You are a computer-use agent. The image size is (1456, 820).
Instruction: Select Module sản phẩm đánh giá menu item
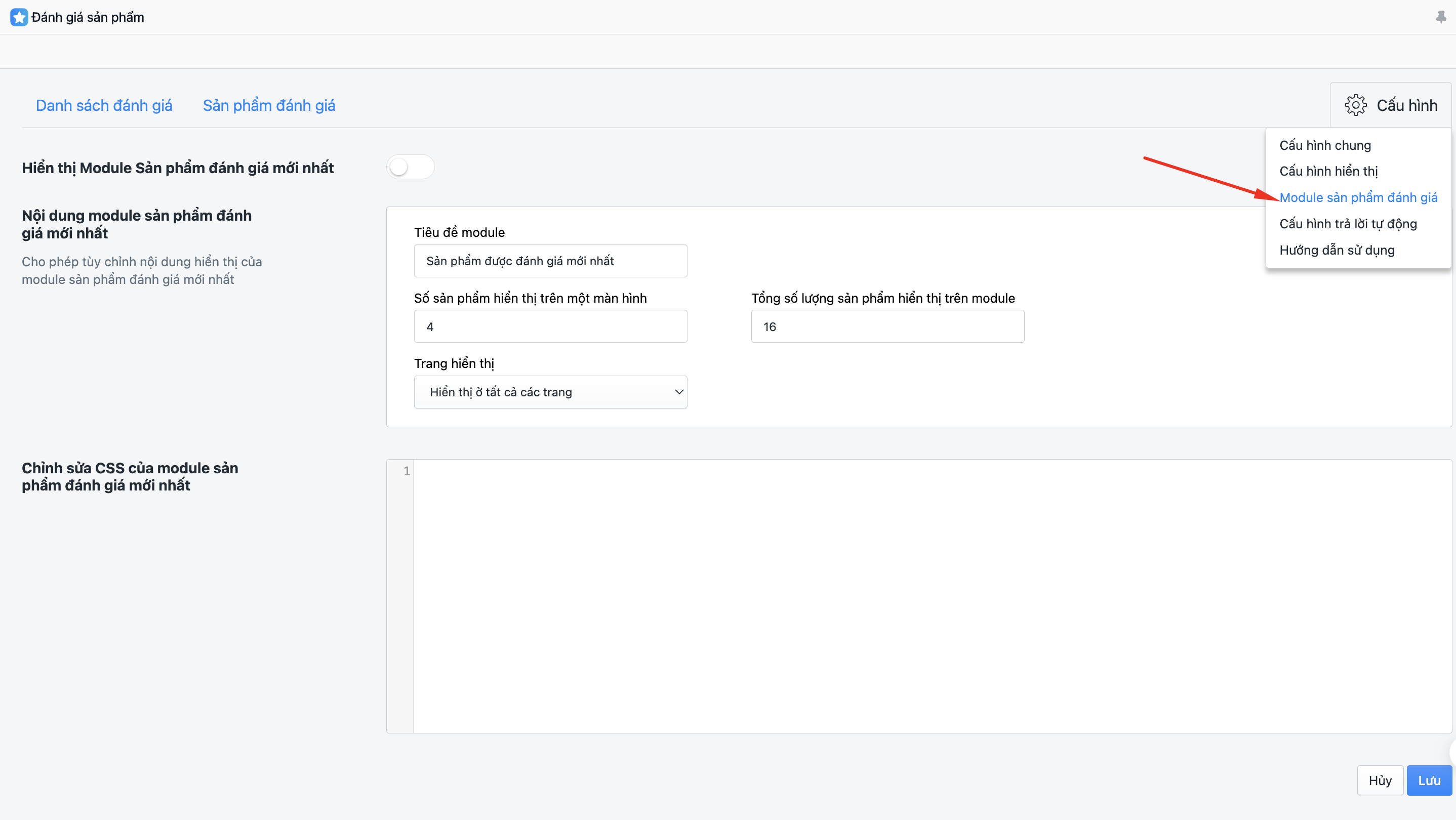coord(1358,197)
